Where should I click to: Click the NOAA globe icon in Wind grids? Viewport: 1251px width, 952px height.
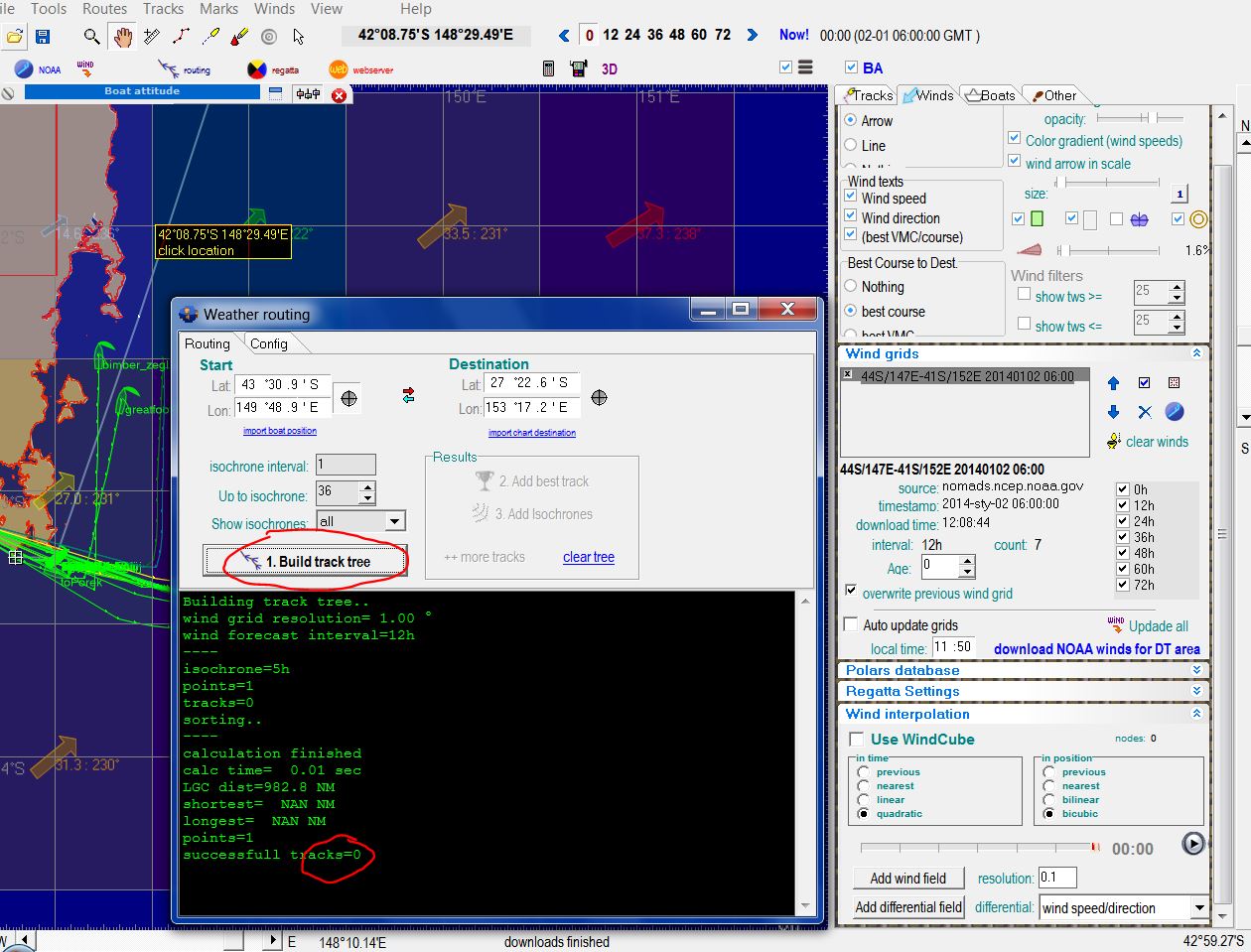[1174, 411]
